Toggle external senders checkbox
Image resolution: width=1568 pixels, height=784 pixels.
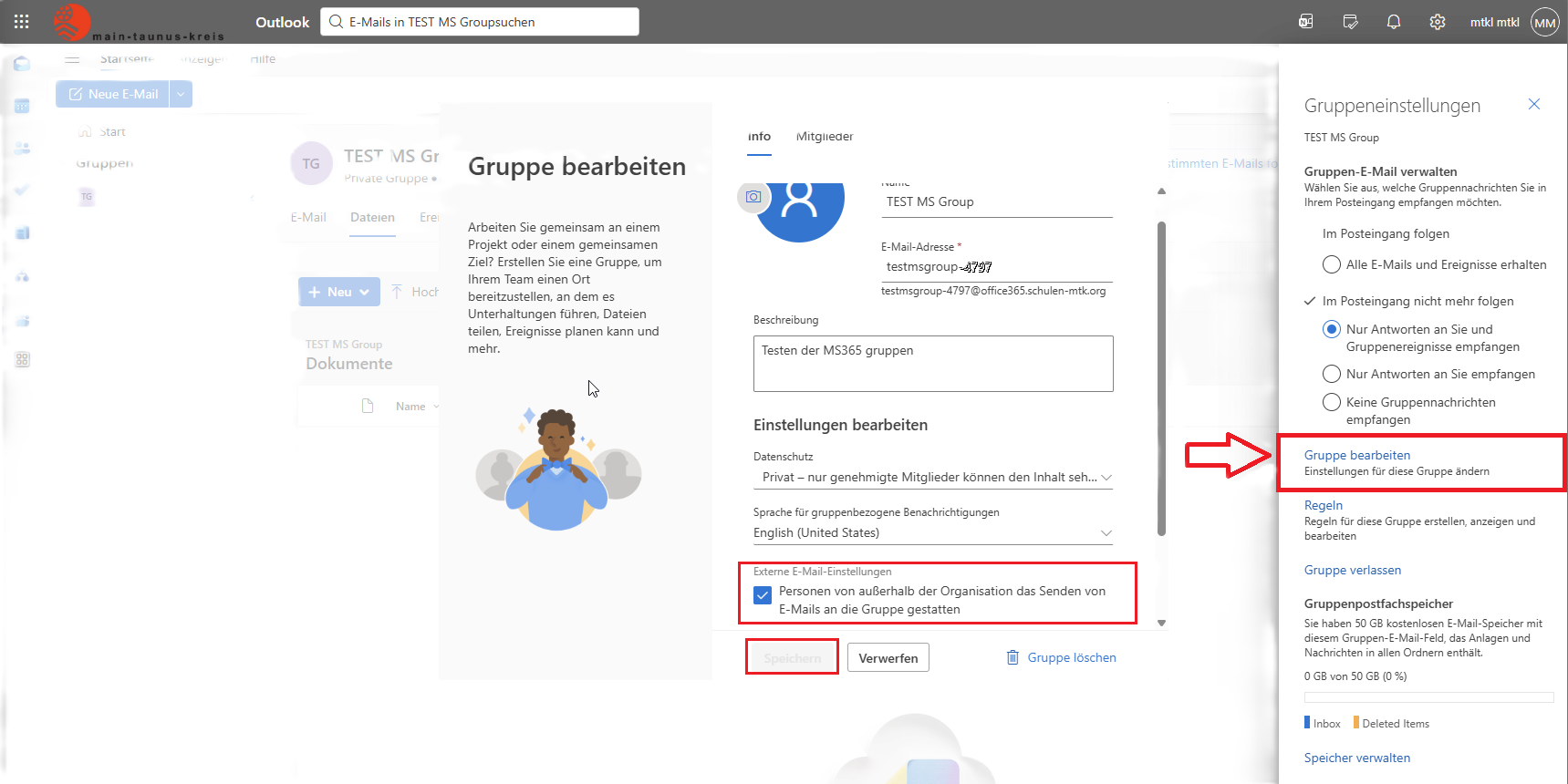point(763,595)
